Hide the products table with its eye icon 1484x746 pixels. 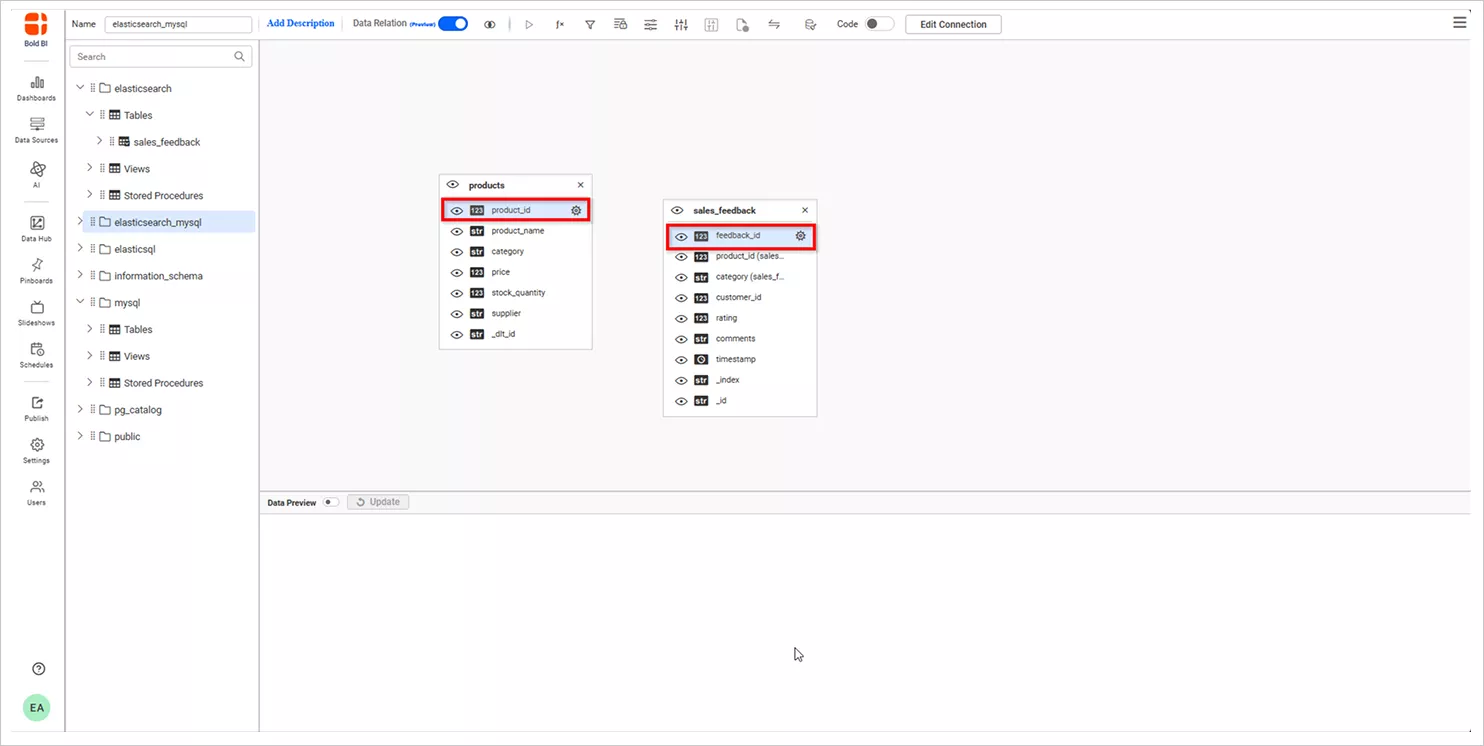click(453, 185)
